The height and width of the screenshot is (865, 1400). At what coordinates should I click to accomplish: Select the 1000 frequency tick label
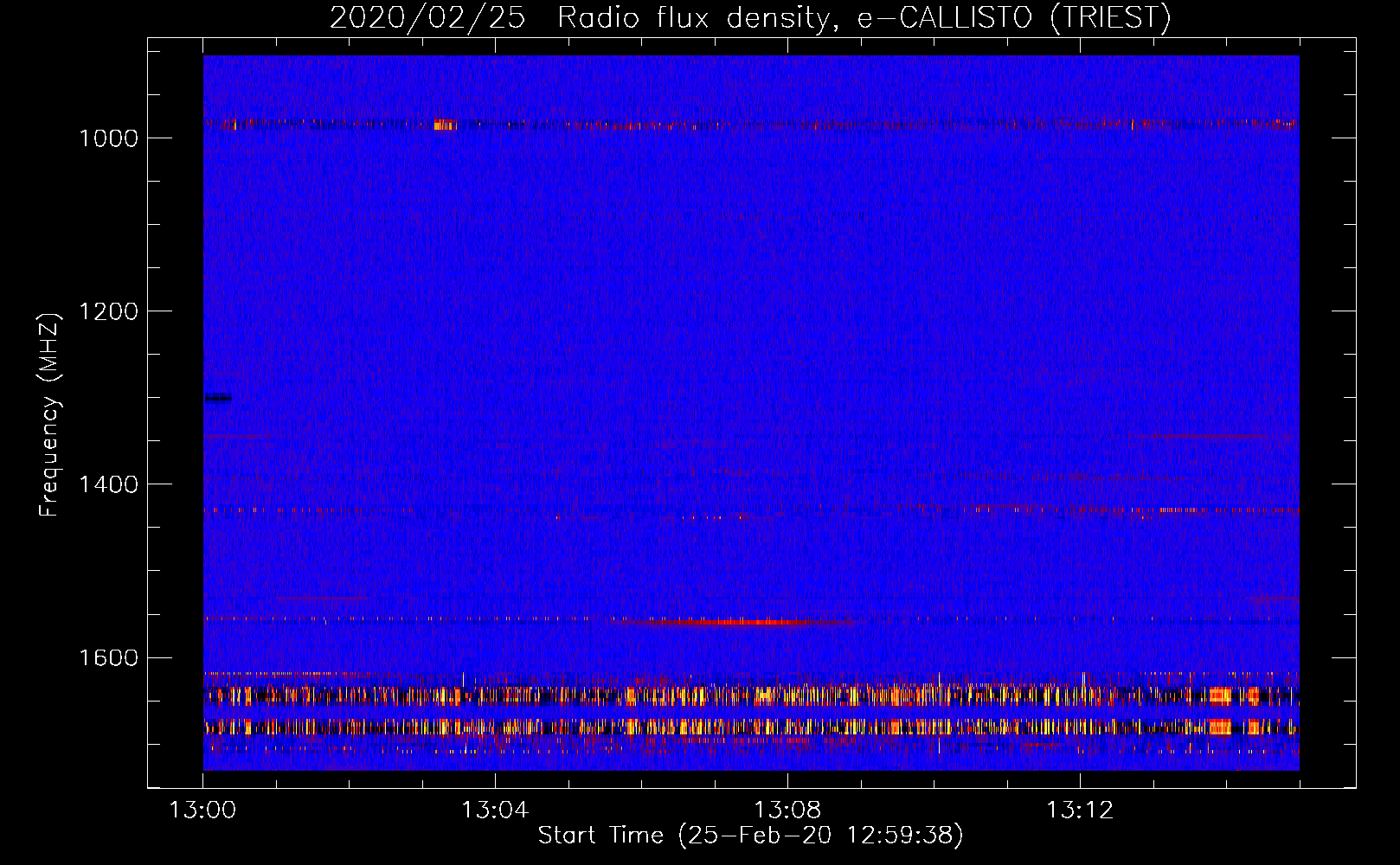(x=108, y=138)
